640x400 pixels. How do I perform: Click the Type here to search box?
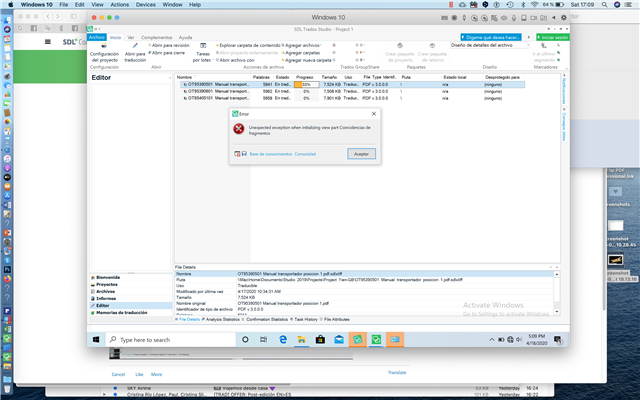171,340
